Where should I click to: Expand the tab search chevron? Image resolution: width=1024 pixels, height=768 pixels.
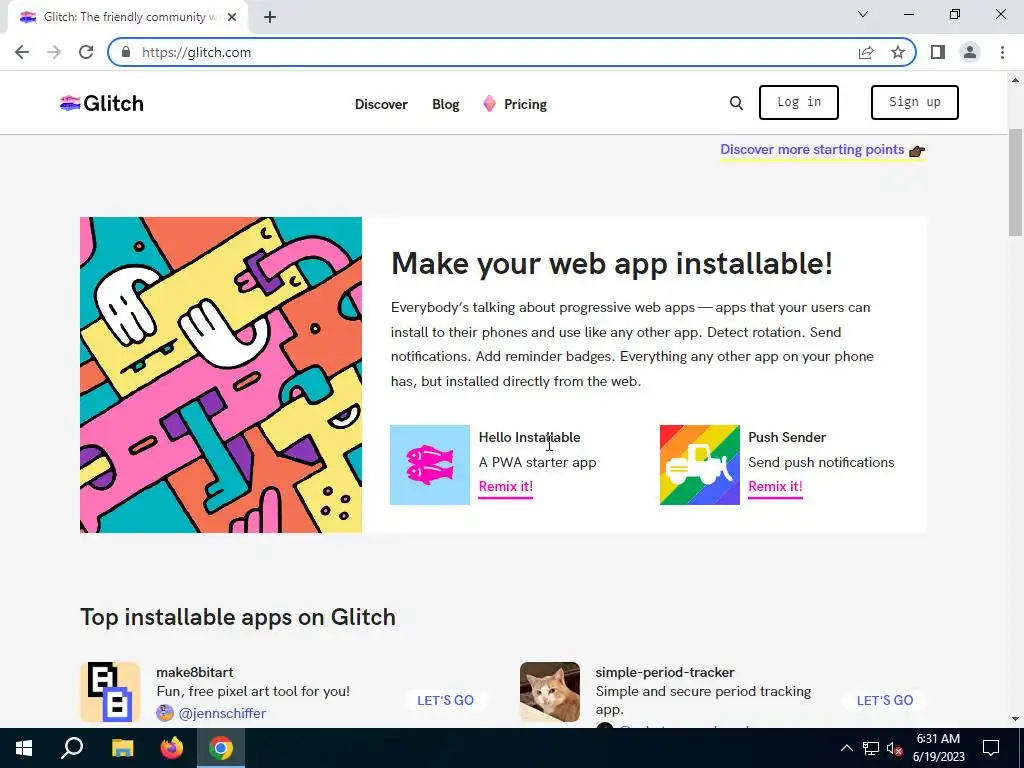tap(863, 14)
